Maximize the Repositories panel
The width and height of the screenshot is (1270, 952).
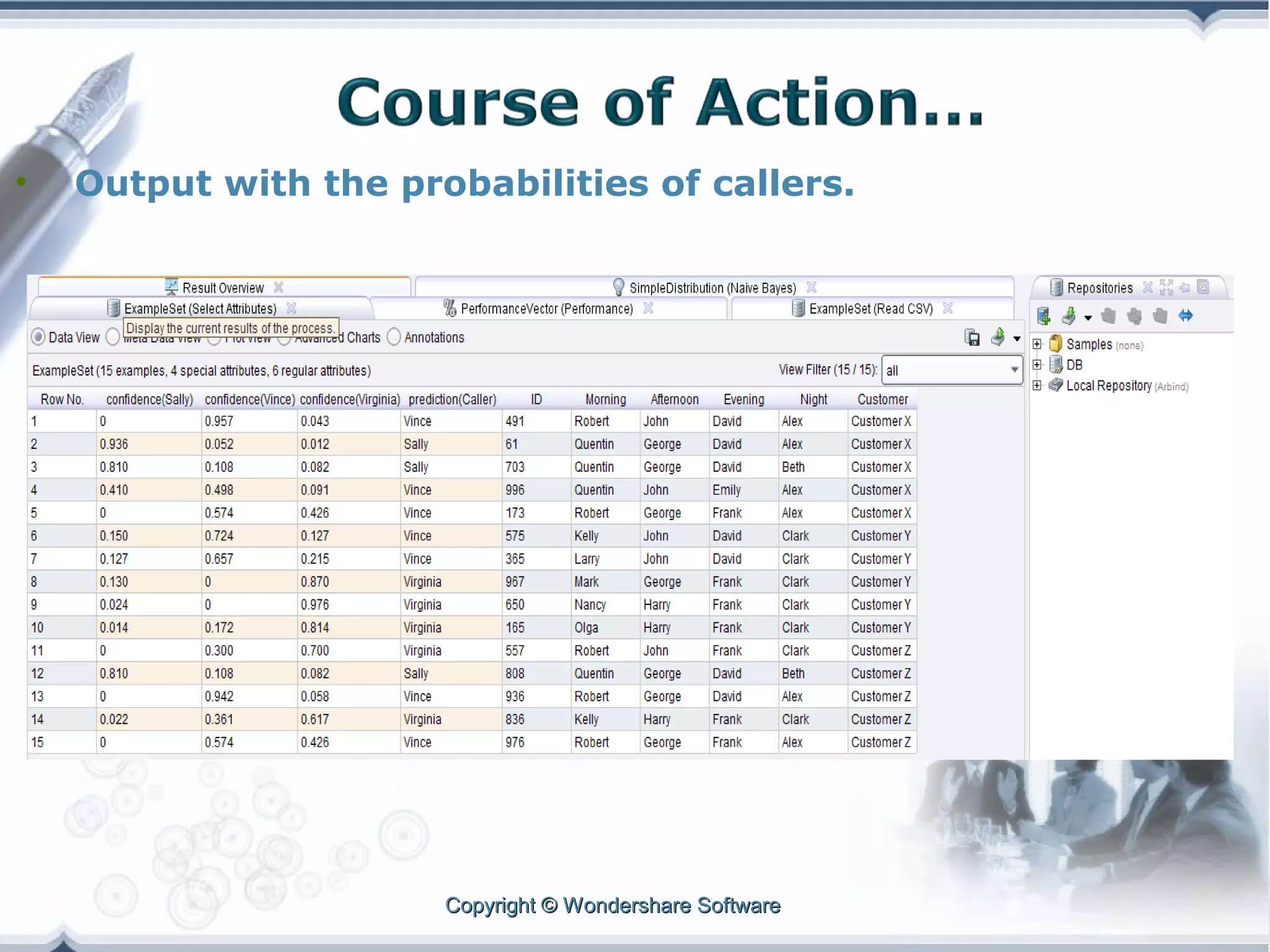tap(1166, 287)
